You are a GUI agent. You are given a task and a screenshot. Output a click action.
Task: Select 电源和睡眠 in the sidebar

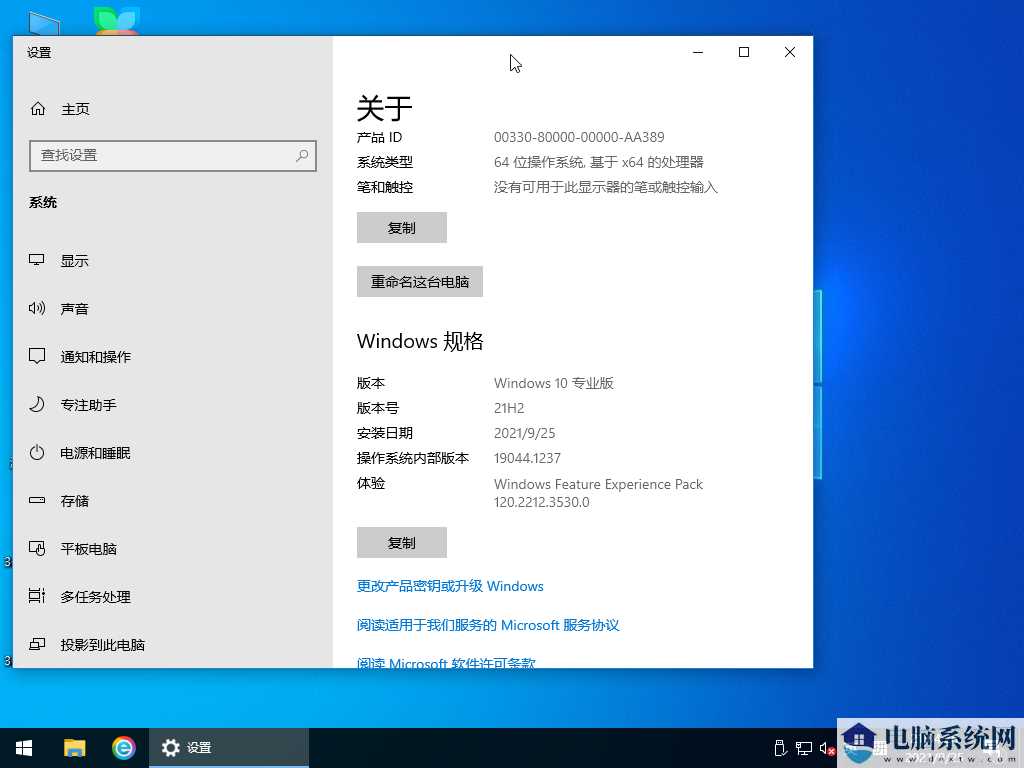(172, 453)
